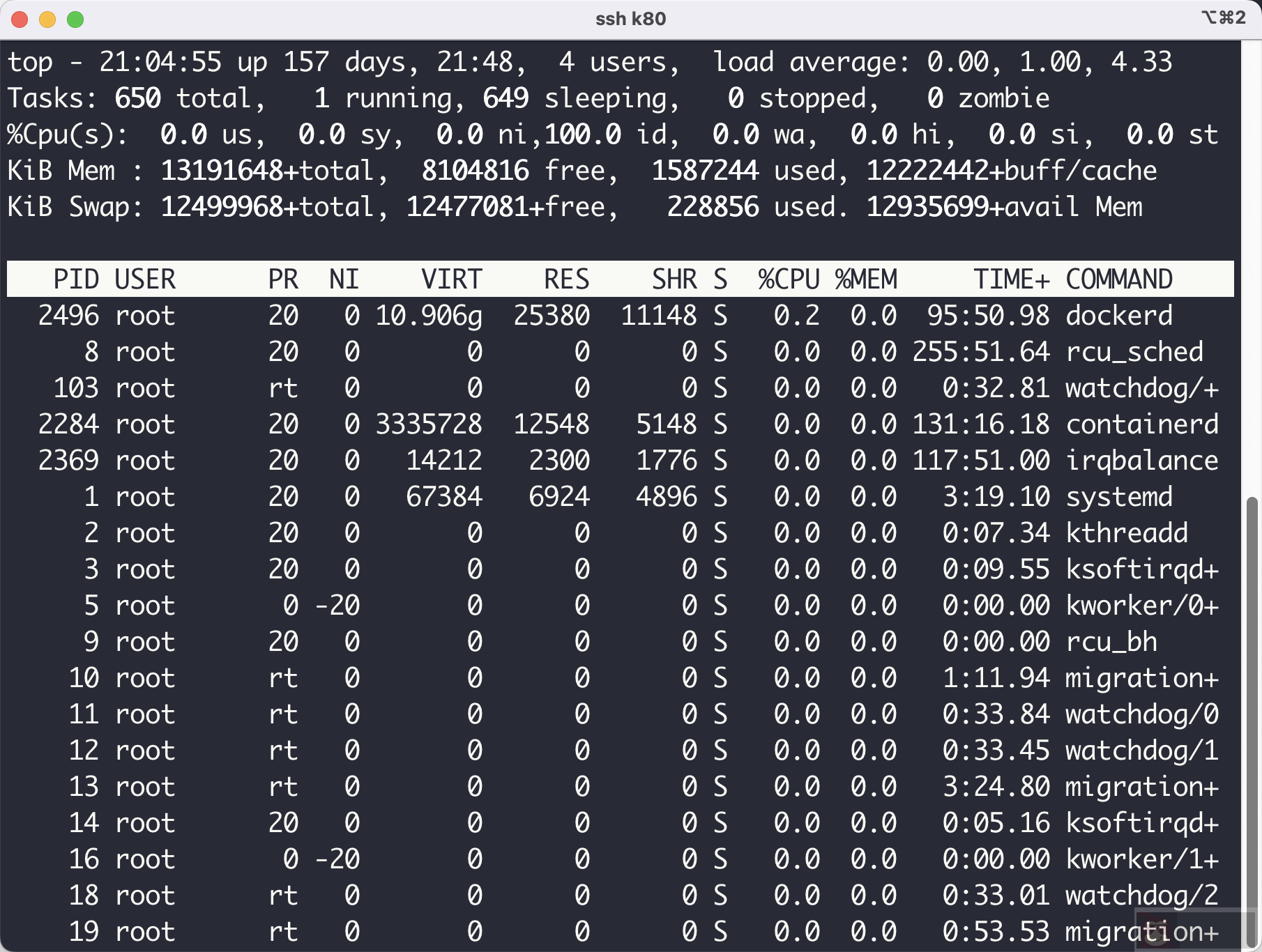Click the red close traffic light button
This screenshot has width=1262, height=952.
tap(20, 20)
